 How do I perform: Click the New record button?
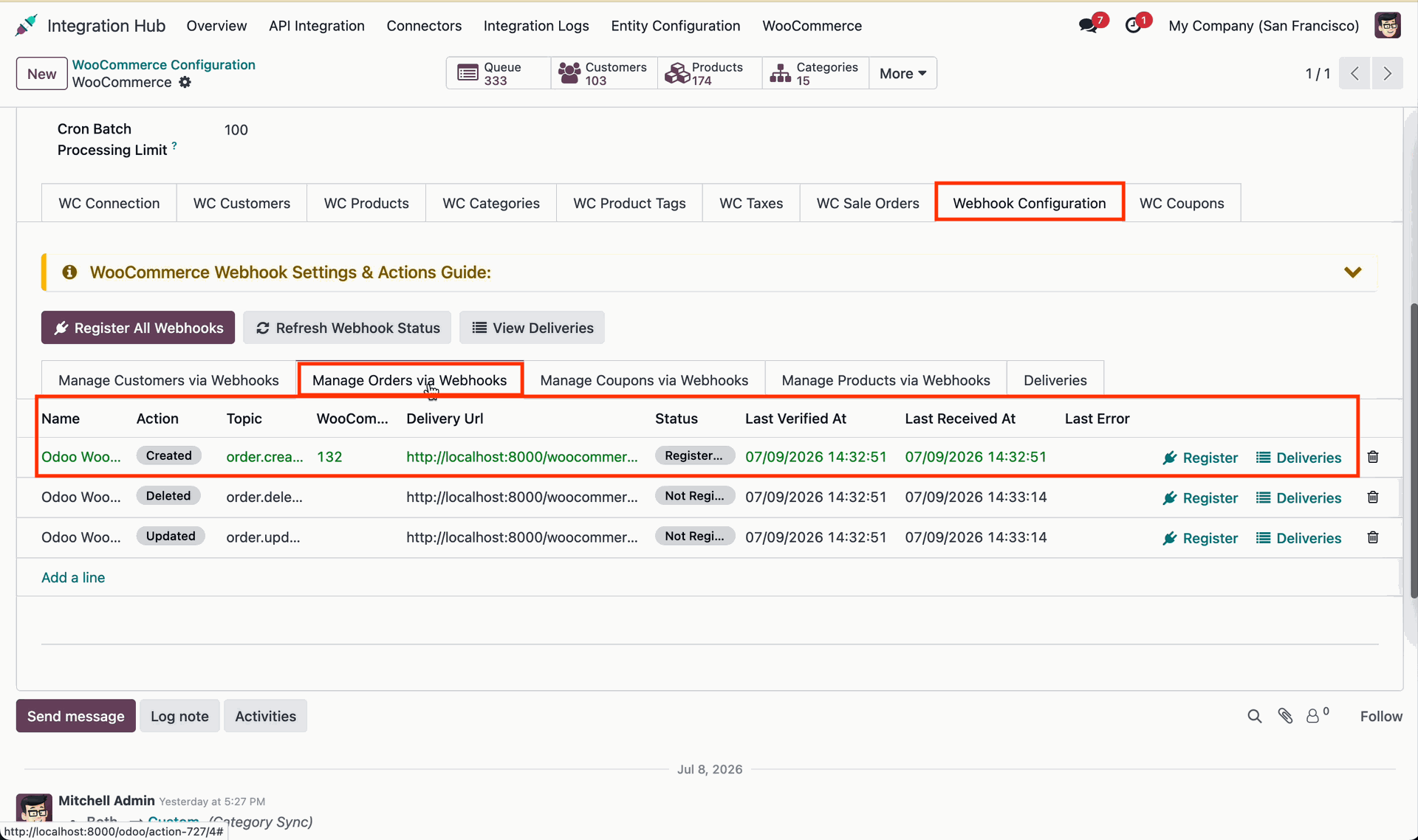coord(42,74)
